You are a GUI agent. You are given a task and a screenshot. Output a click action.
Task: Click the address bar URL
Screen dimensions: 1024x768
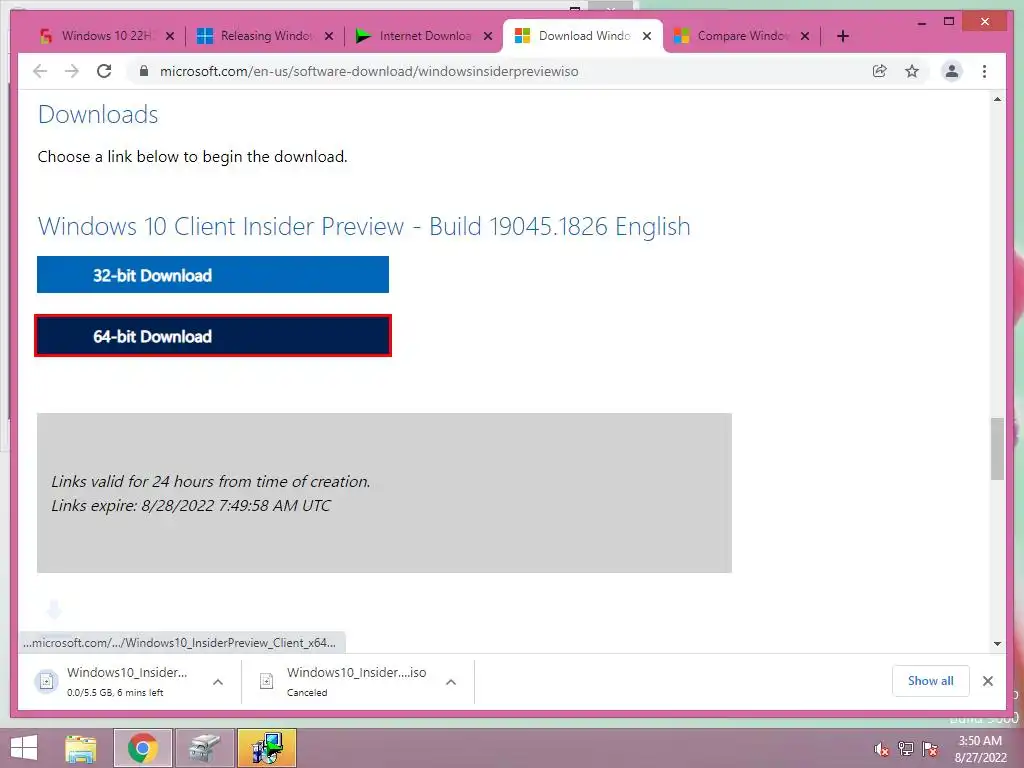369,71
